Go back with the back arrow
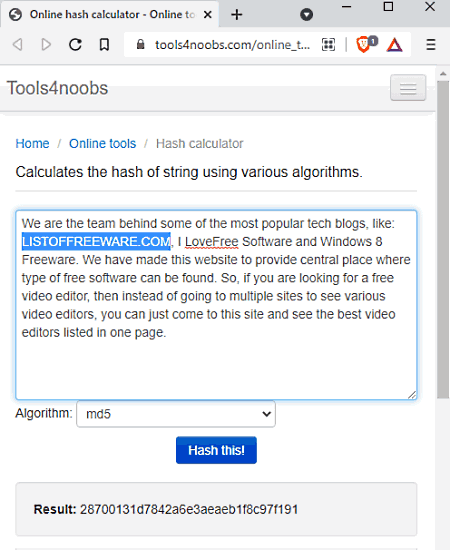The height and width of the screenshot is (550, 450). tap(18, 45)
